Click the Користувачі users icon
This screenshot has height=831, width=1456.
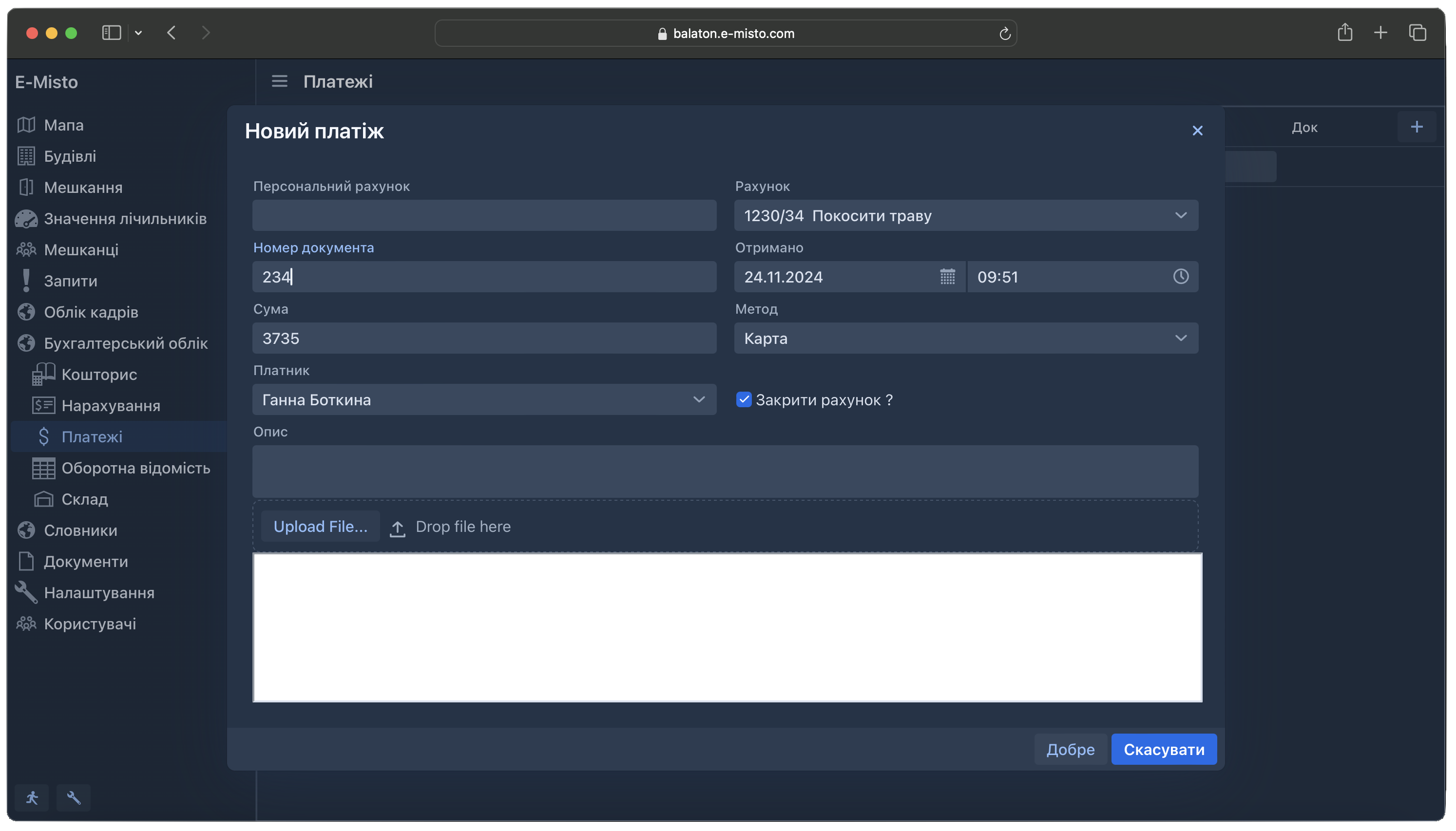pyautogui.click(x=26, y=624)
